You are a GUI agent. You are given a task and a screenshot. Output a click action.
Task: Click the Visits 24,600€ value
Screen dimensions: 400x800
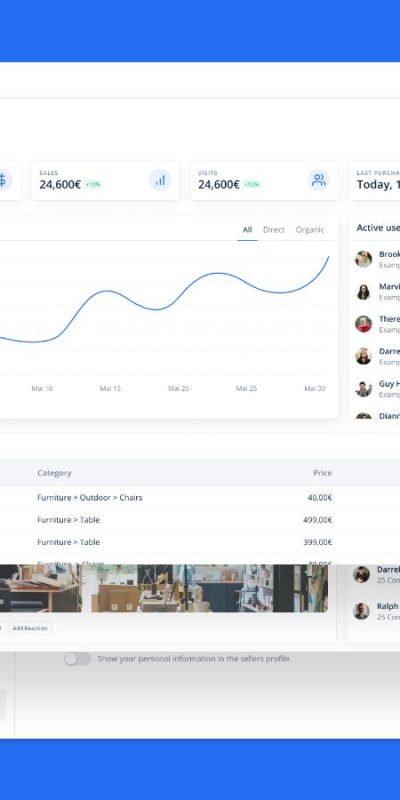[x=219, y=185]
